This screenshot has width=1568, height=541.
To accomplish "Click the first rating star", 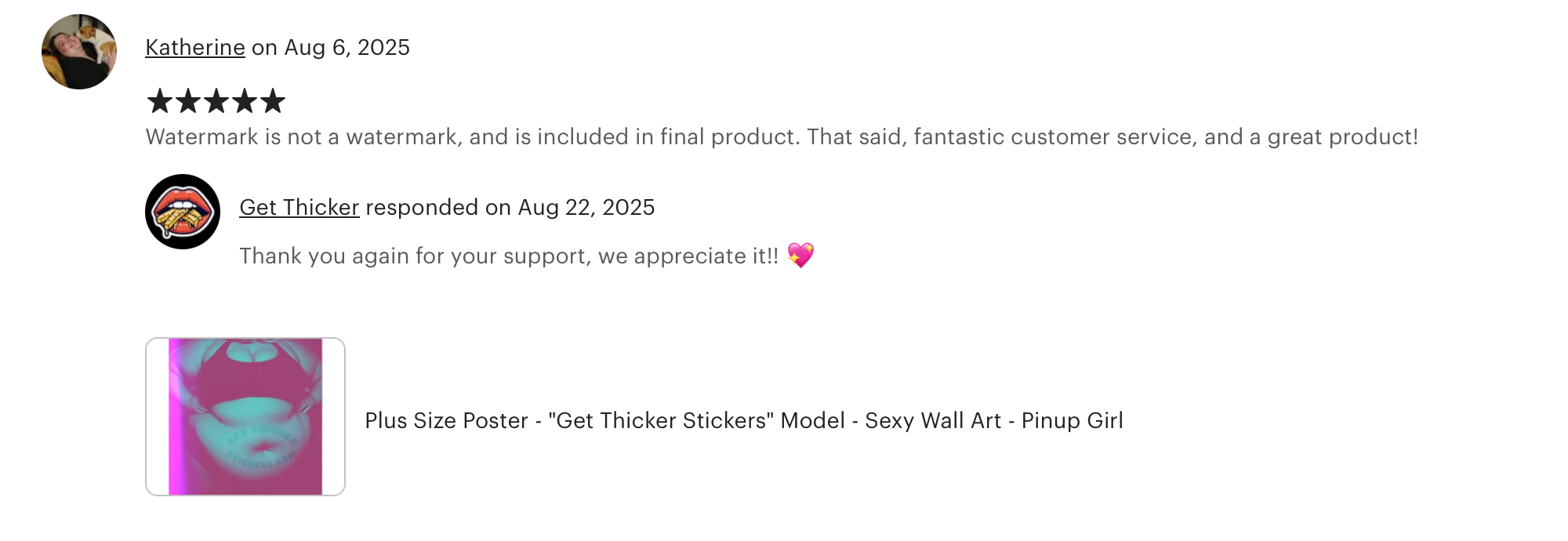I will (x=160, y=101).
